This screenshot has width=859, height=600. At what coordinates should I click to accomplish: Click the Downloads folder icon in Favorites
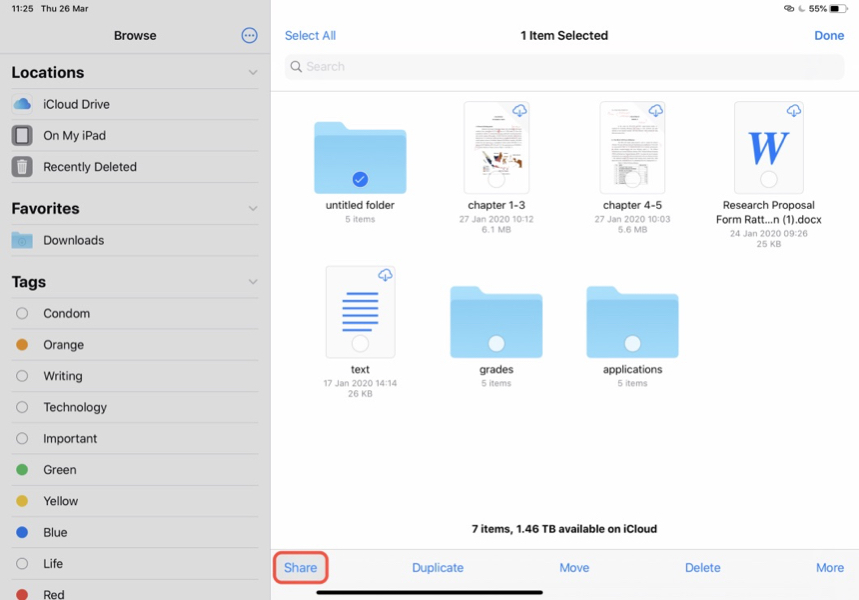tap(22, 240)
